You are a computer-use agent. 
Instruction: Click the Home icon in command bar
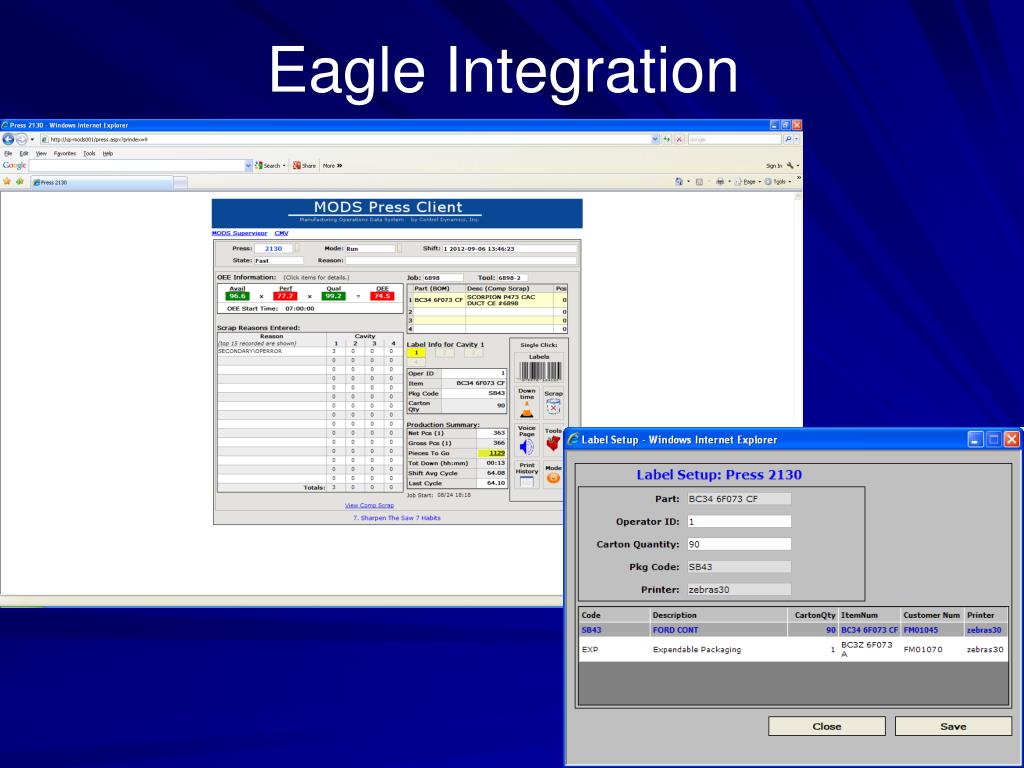click(679, 182)
